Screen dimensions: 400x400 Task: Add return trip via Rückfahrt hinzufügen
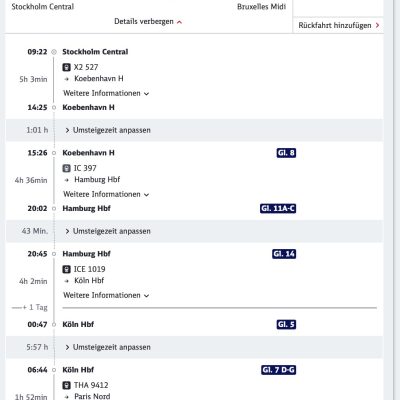point(339,25)
